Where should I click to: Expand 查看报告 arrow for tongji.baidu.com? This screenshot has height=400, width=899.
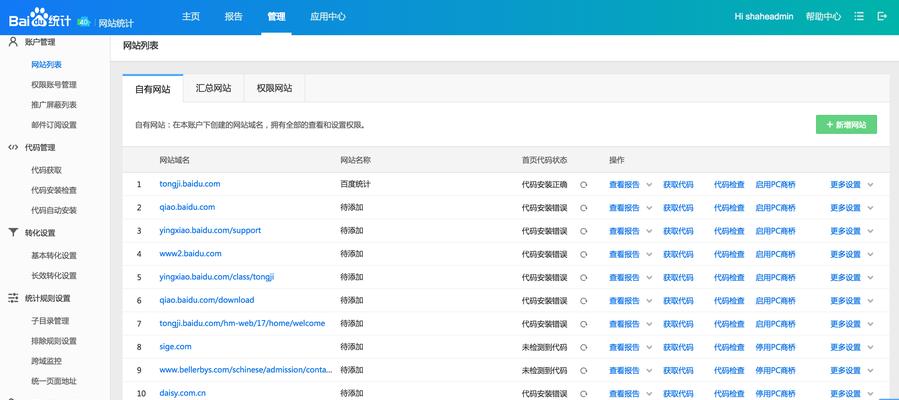pos(649,185)
